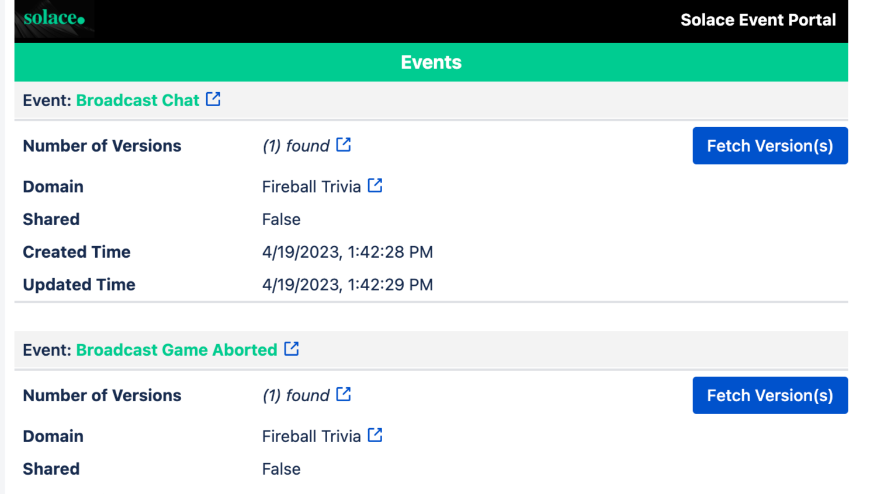Viewport: 870px width, 494px height.
Task: Click Fireball Trivia domain text under Broadcast Game Aborted
Action: pyautogui.click(x=311, y=436)
